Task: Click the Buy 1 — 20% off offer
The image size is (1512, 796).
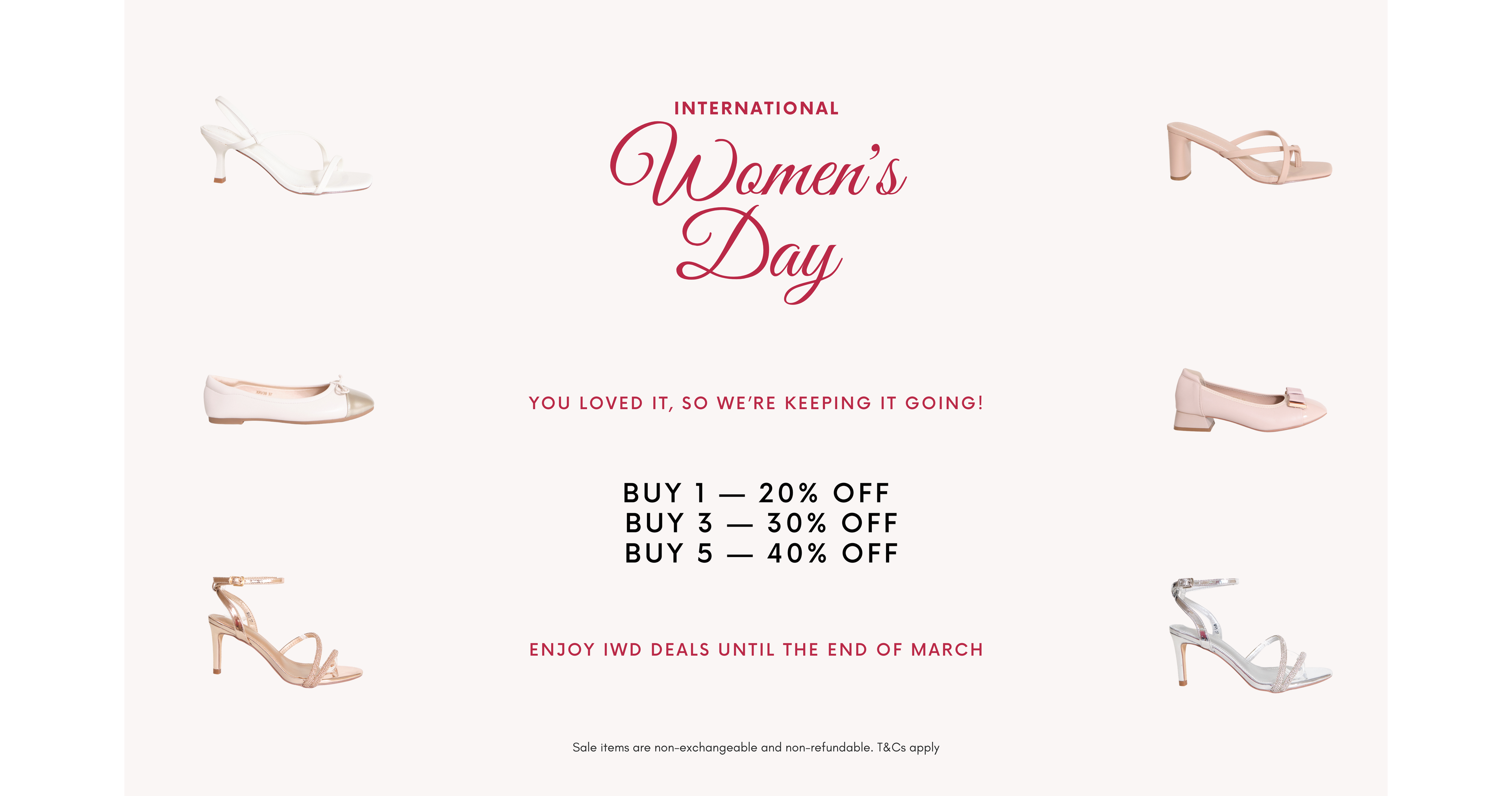Action: [756, 493]
